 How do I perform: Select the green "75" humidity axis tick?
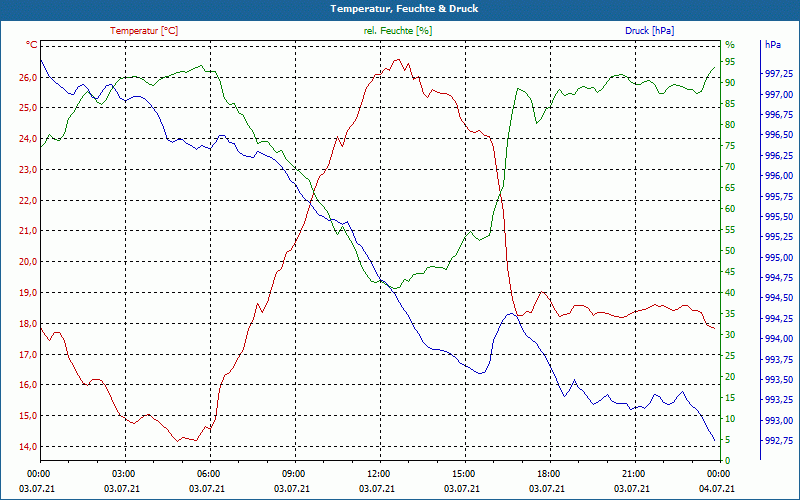click(x=730, y=146)
